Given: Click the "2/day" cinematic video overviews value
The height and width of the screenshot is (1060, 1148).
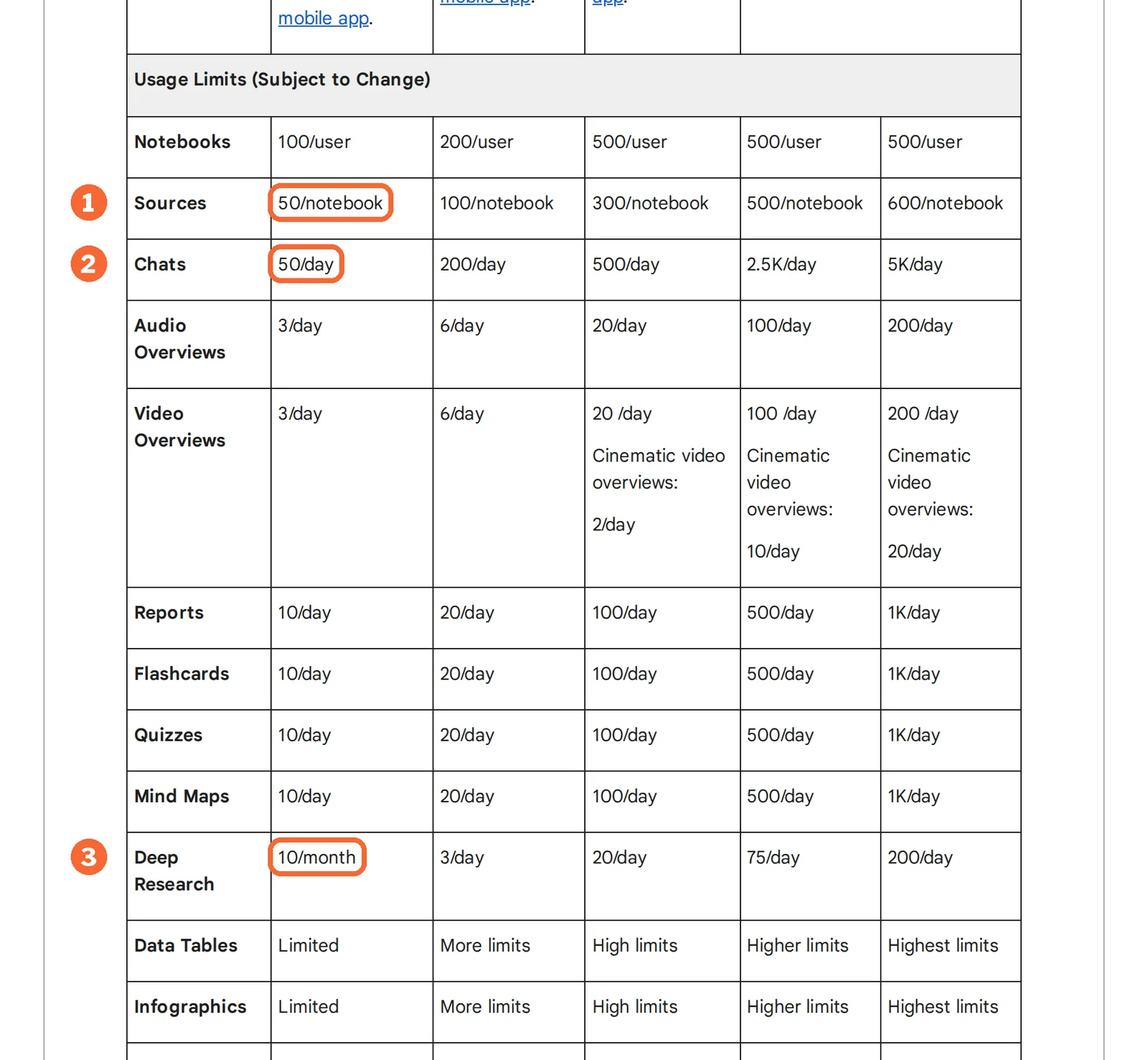Looking at the screenshot, I should [613, 525].
